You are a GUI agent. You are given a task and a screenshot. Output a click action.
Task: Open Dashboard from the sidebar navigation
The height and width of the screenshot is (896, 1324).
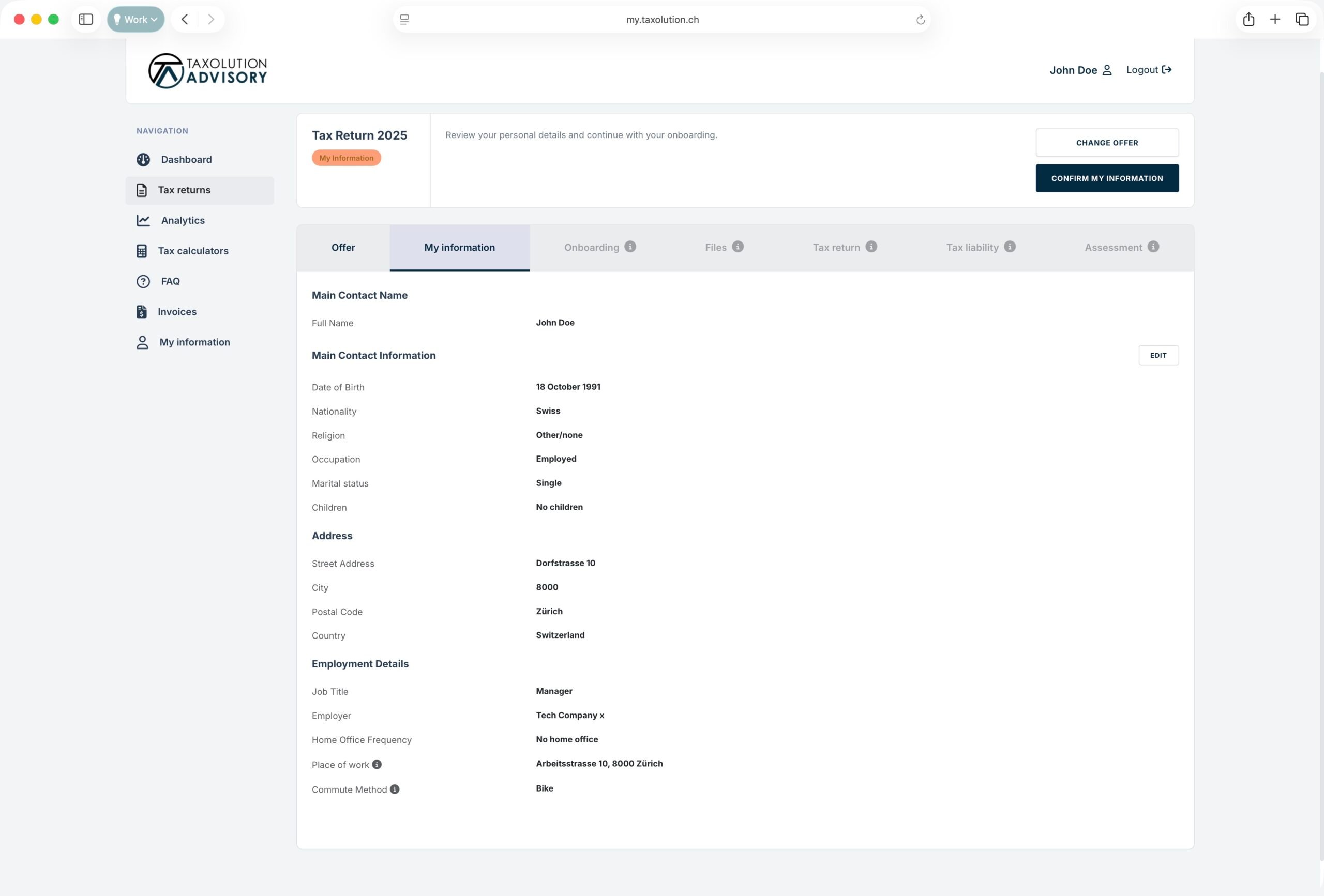click(x=186, y=159)
